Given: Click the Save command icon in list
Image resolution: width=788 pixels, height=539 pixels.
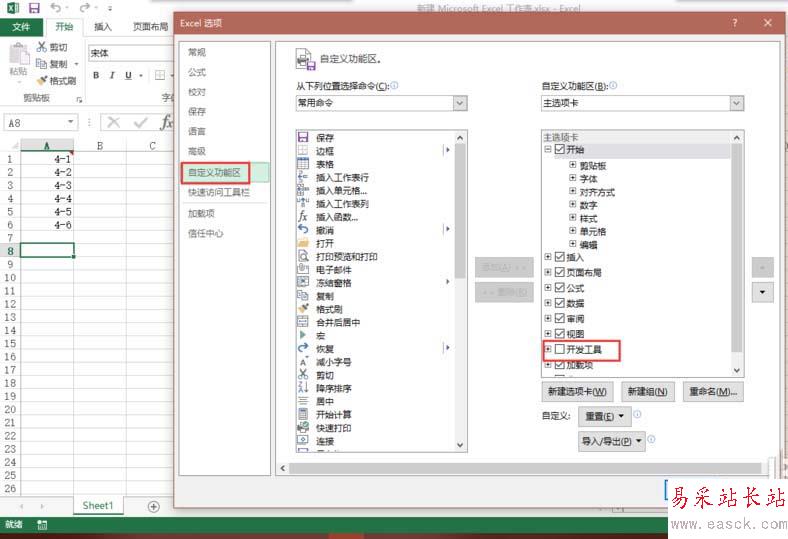Looking at the screenshot, I should click(x=303, y=137).
